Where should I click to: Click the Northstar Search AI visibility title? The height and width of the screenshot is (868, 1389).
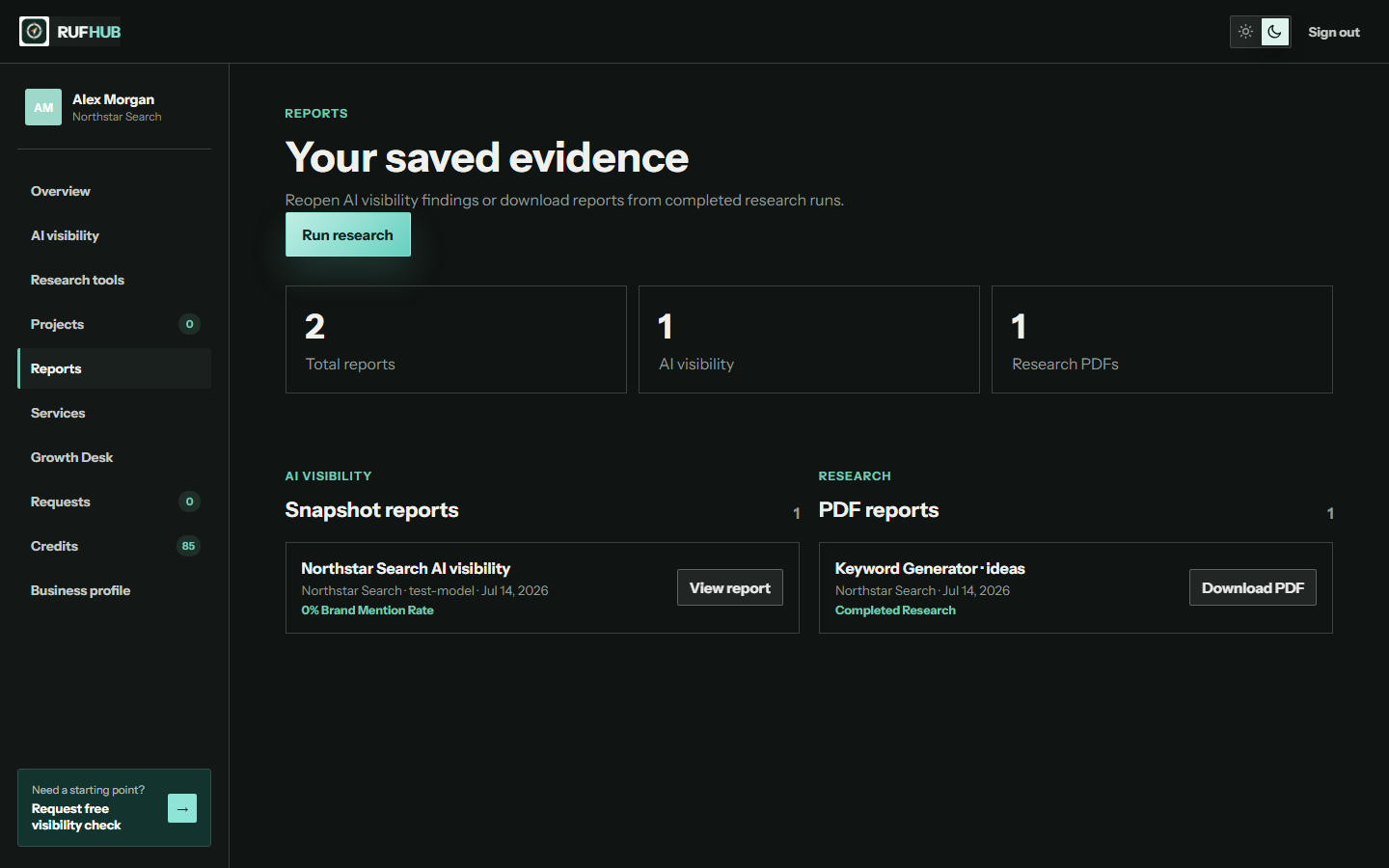click(405, 568)
